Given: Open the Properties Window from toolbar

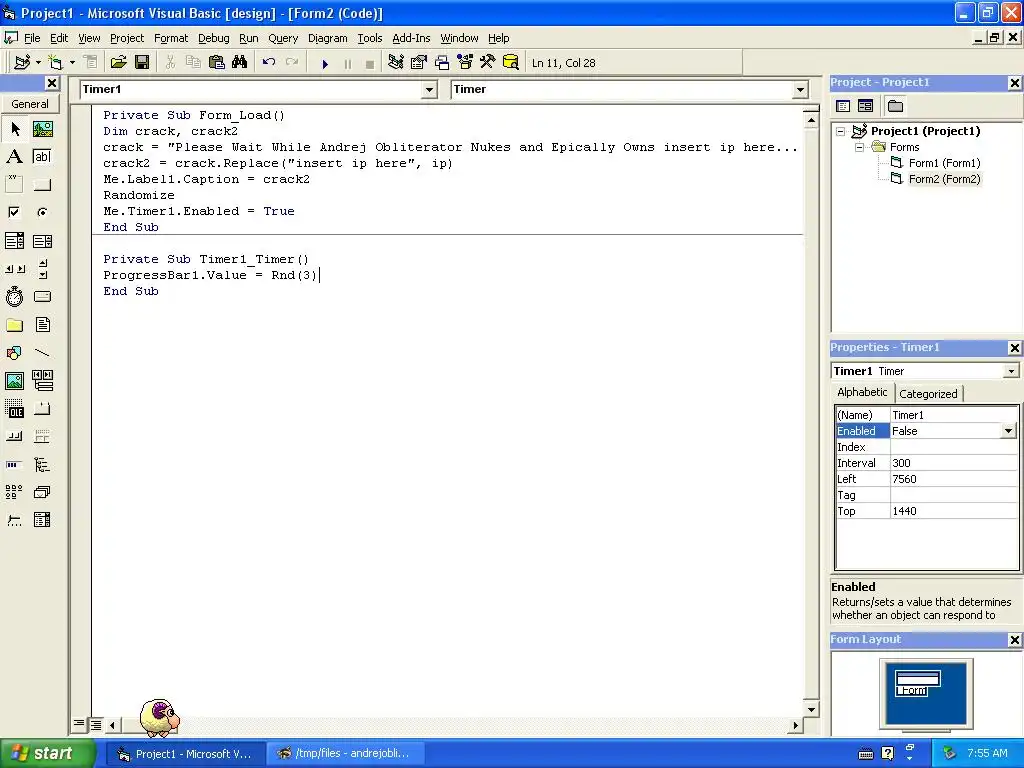Looking at the screenshot, I should coord(419,63).
